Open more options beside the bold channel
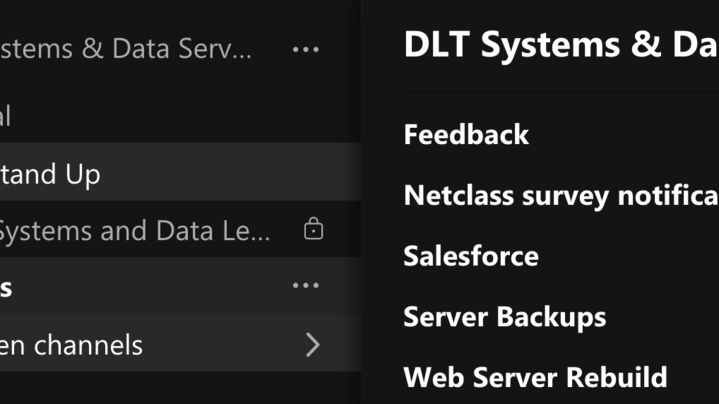 point(305,287)
